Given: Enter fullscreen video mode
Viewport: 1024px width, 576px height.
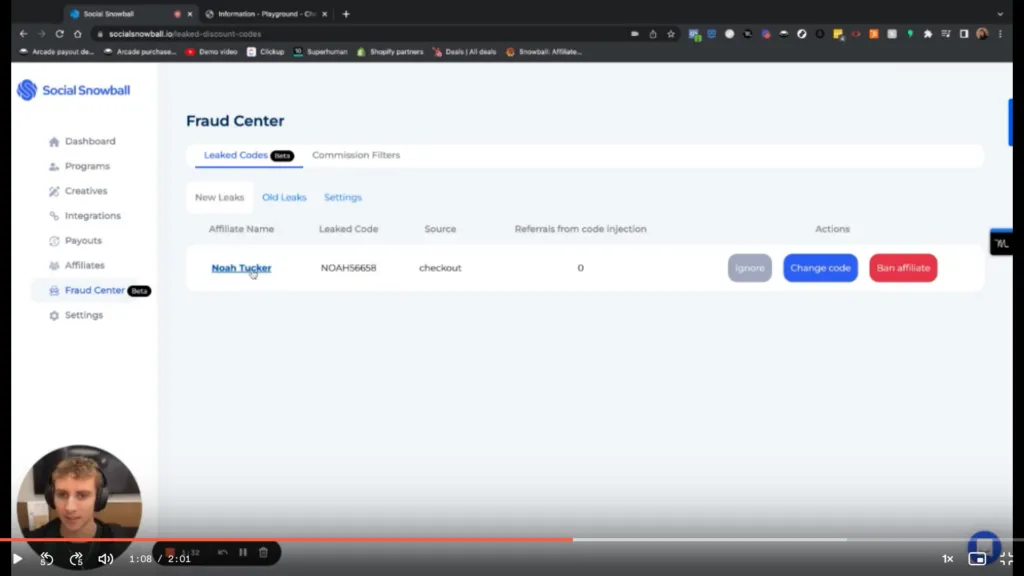Looking at the screenshot, I should pyautogui.click(x=1006, y=559).
